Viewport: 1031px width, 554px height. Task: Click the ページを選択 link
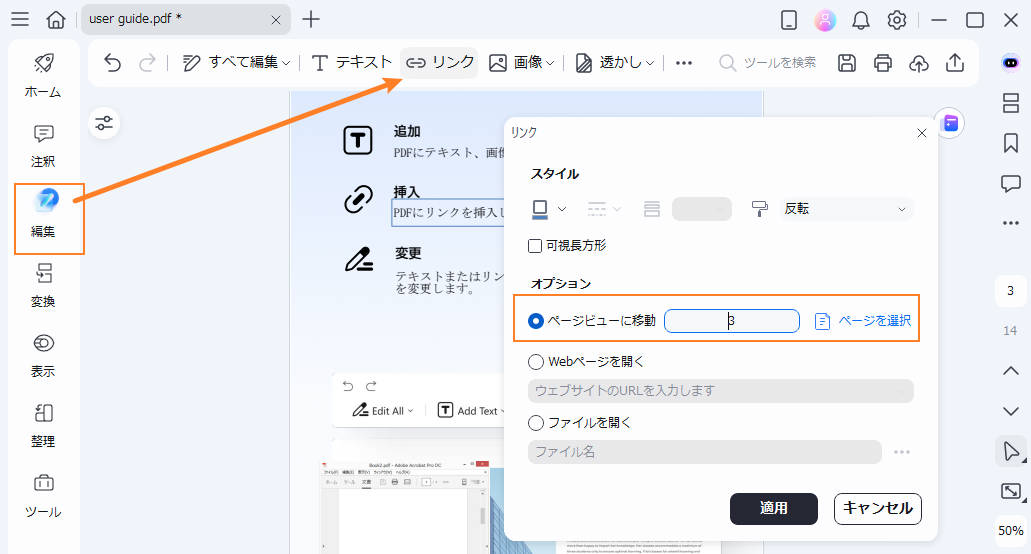863,321
